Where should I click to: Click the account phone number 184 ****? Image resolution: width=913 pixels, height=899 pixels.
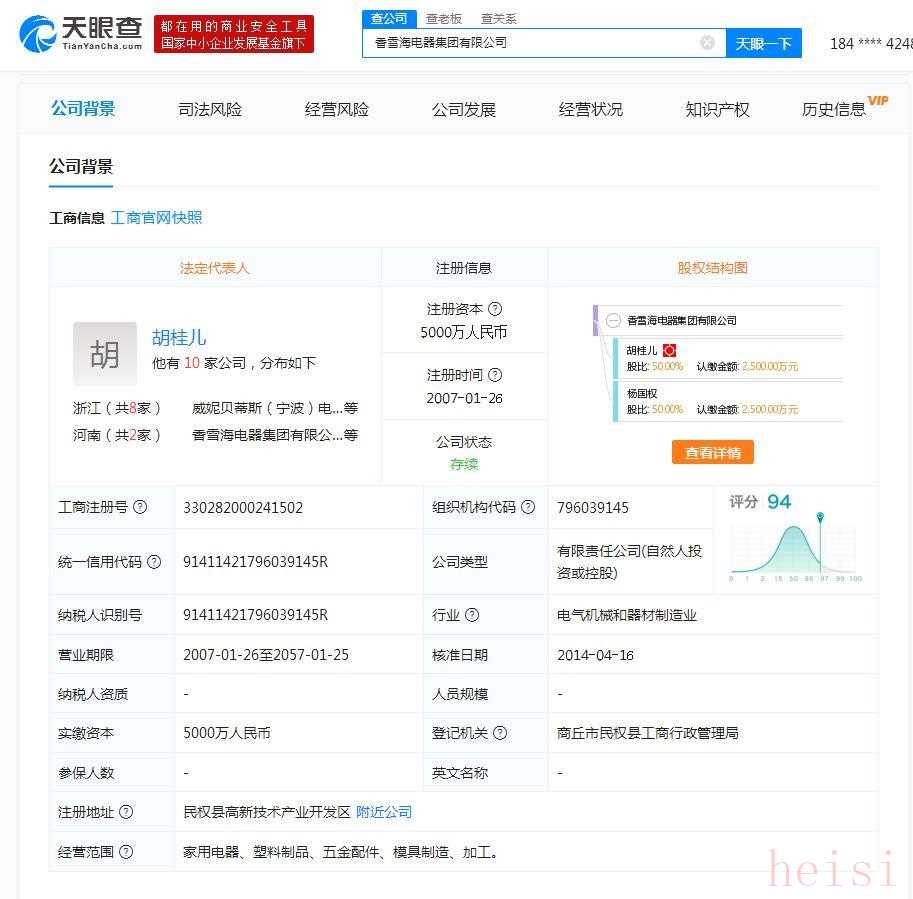(871, 44)
